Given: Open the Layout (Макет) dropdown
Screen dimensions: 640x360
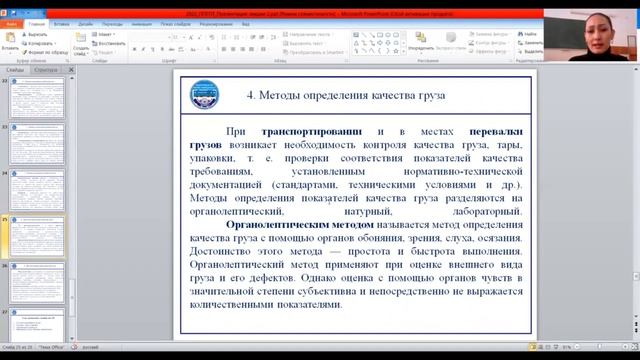Looking at the screenshot, I should (x=103, y=34).
